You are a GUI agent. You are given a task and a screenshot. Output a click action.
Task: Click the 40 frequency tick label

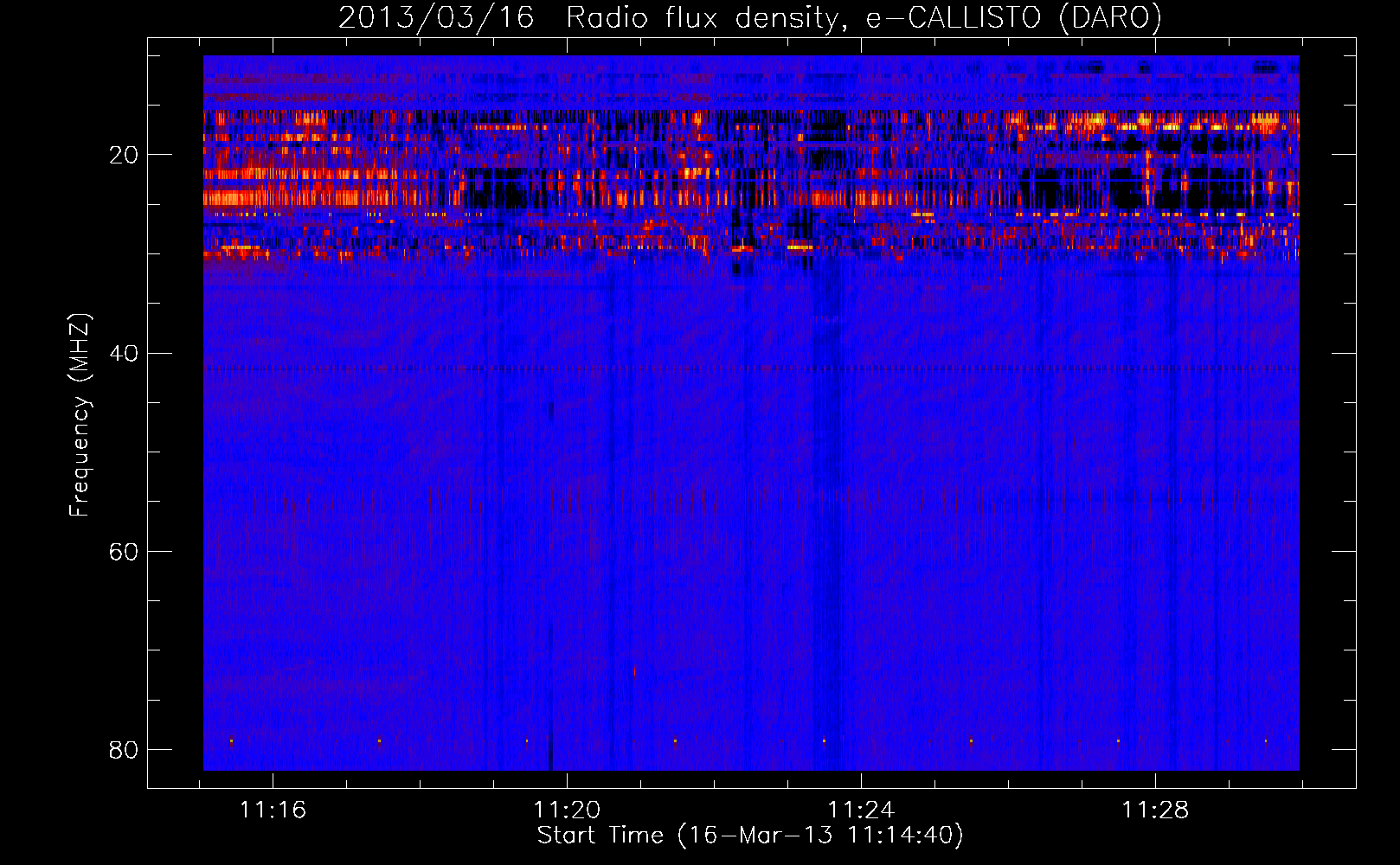pos(124,354)
